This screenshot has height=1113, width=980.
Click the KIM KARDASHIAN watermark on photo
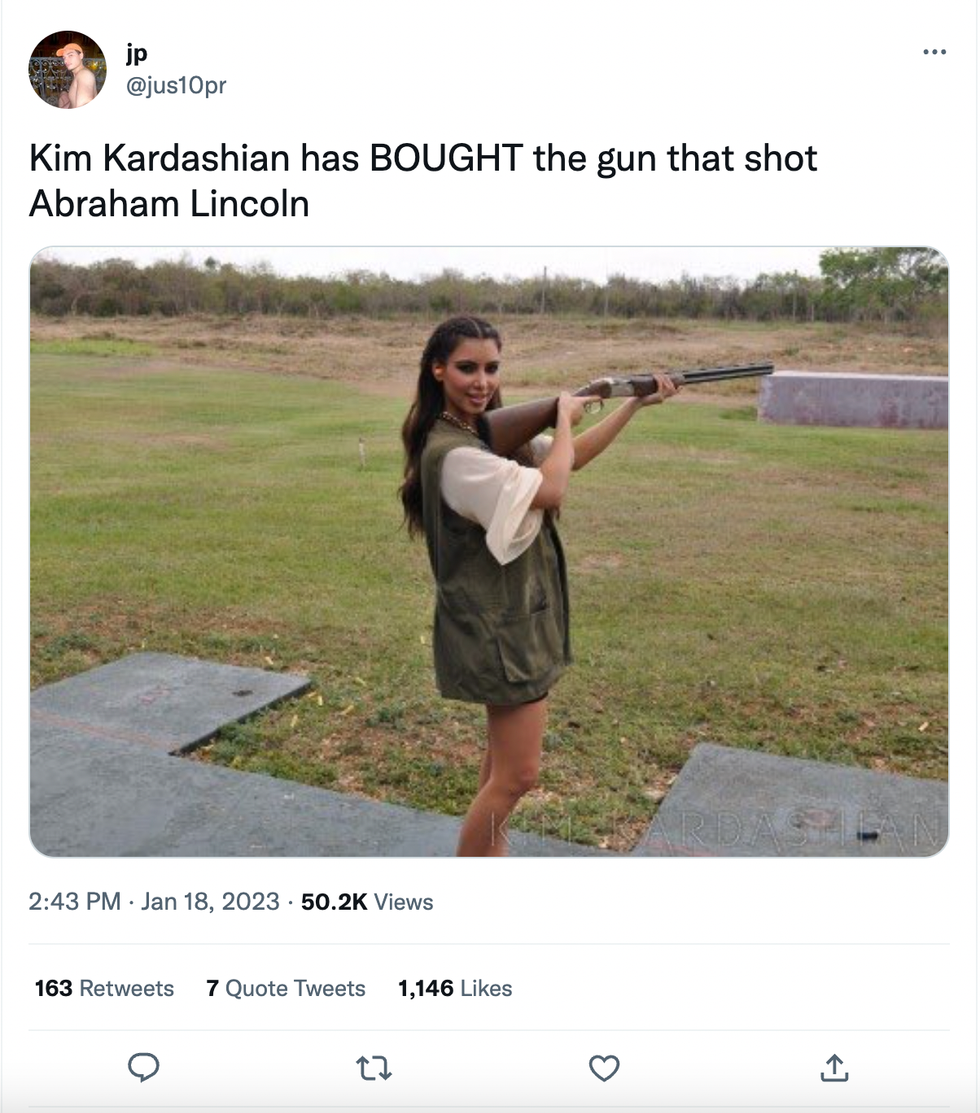point(715,830)
